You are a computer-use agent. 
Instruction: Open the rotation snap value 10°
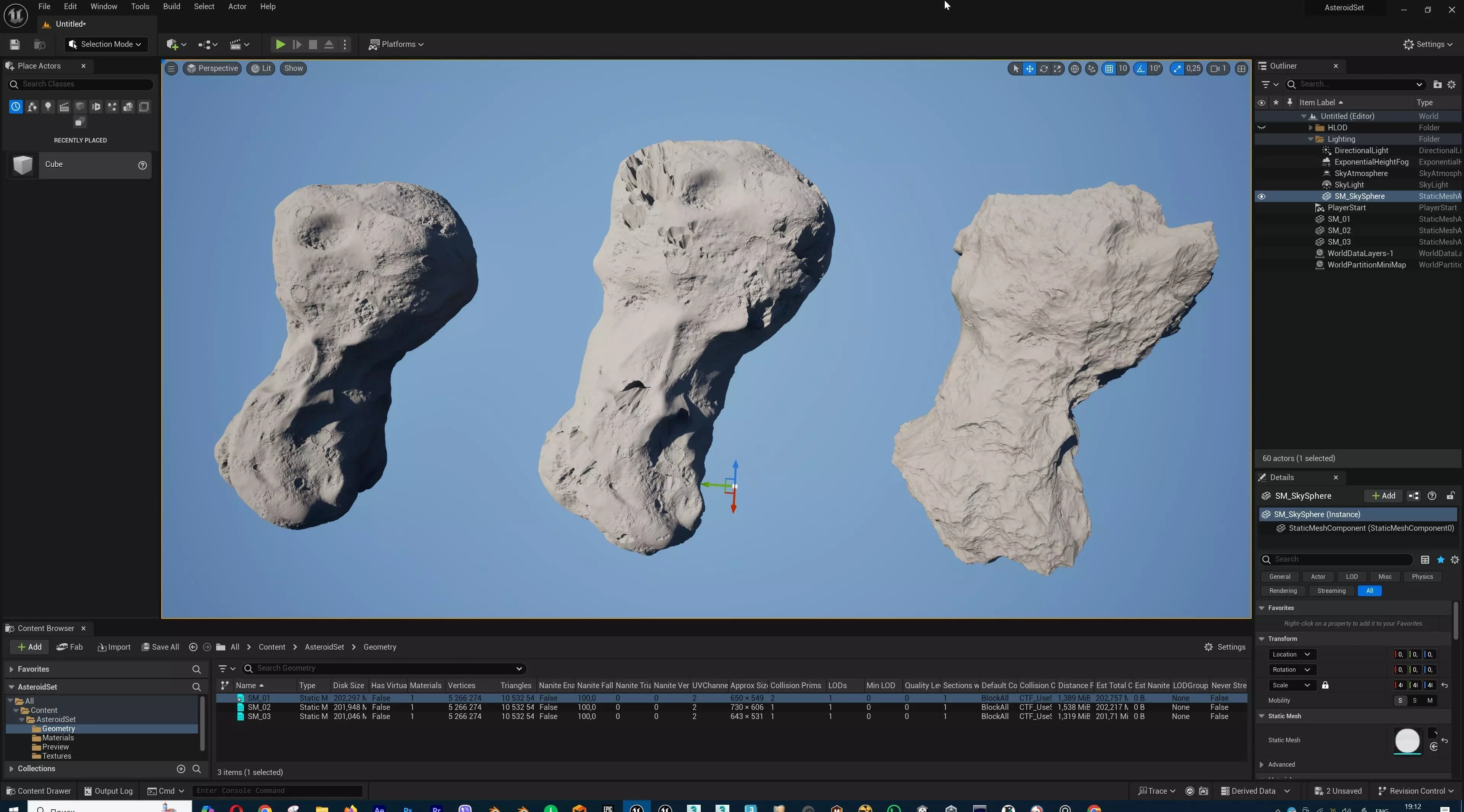1155,69
